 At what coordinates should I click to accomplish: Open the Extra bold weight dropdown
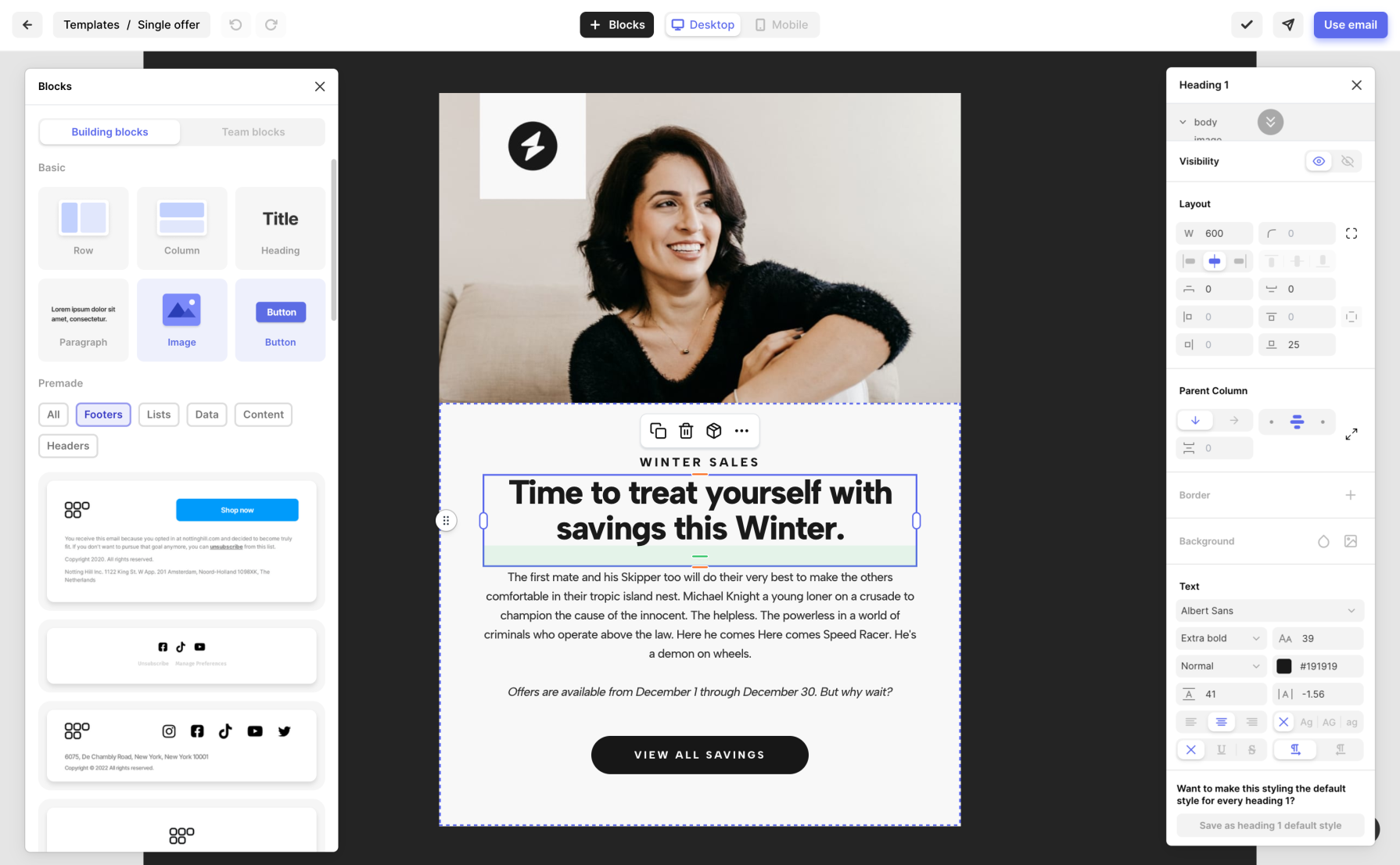coord(1221,638)
